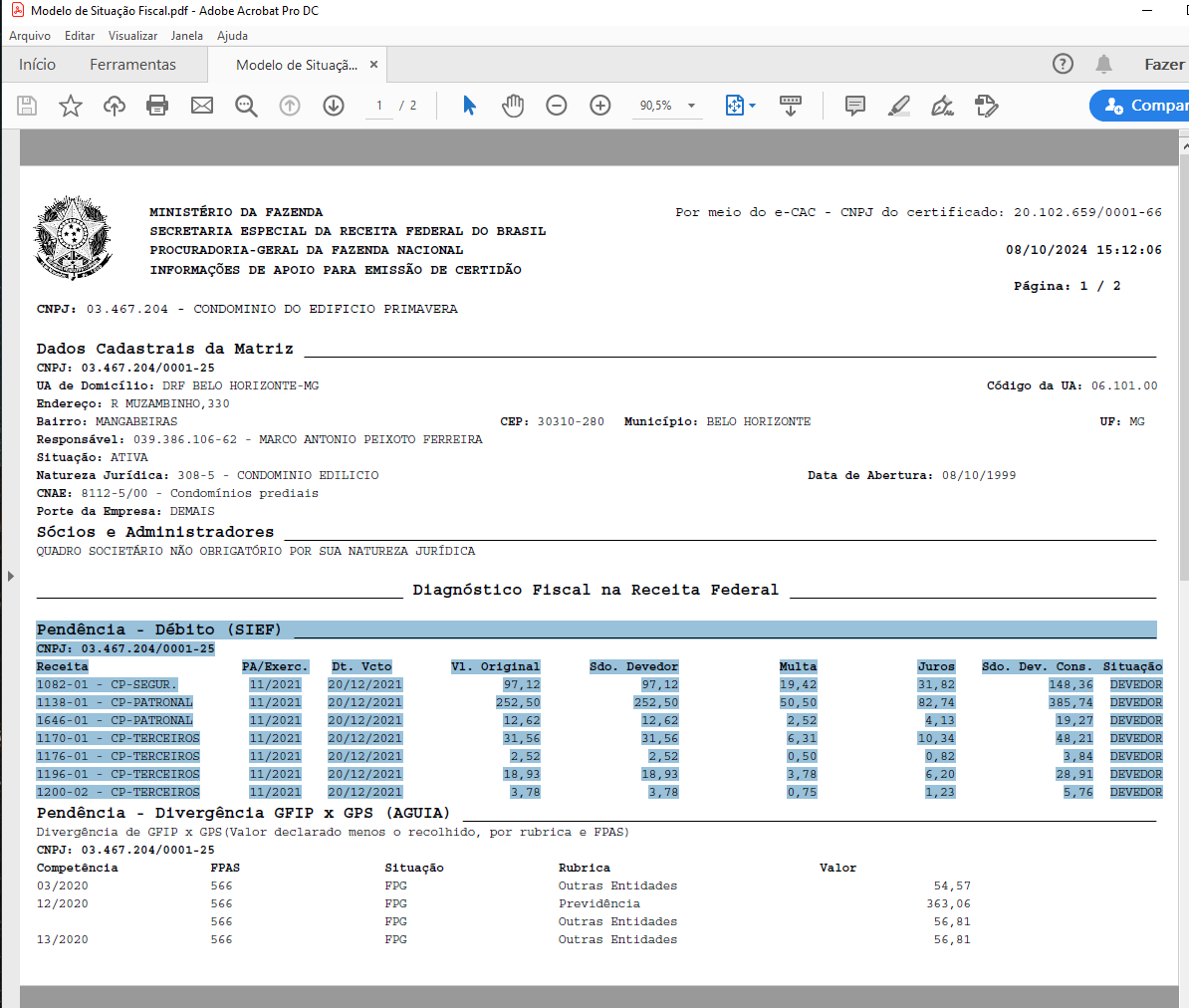The image size is (1189, 1008).
Task: Zoom out with the minus button
Action: coord(557,106)
